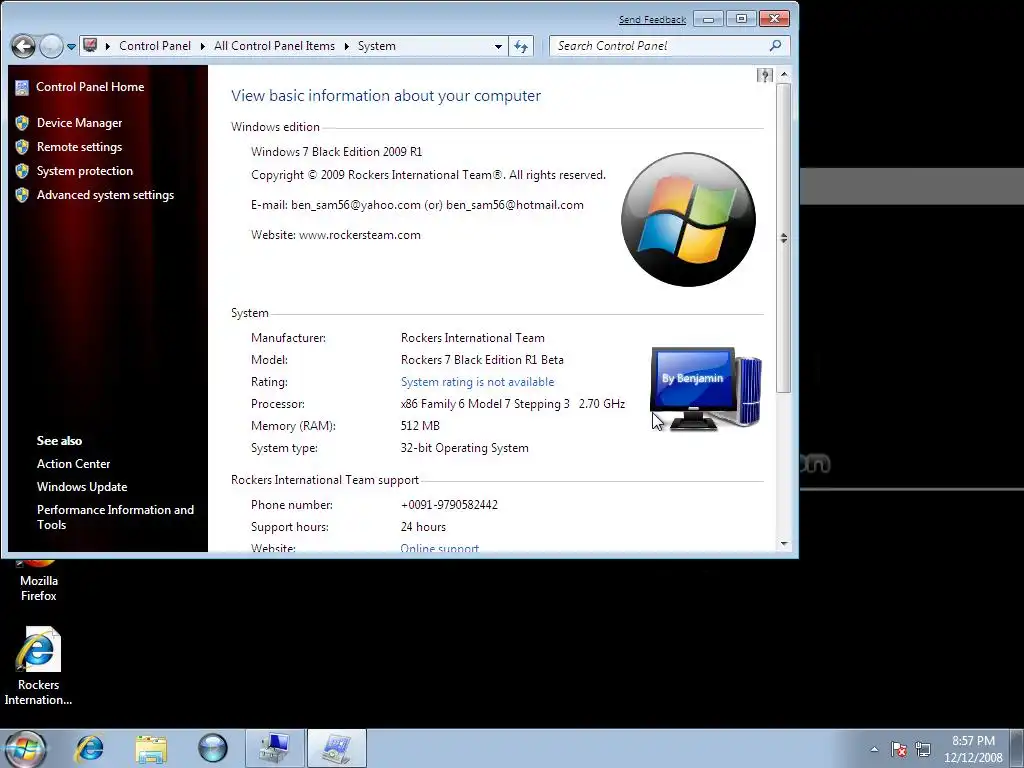This screenshot has width=1024, height=768.
Task: Open Action Center flag in tray
Action: pyautogui.click(x=899, y=749)
